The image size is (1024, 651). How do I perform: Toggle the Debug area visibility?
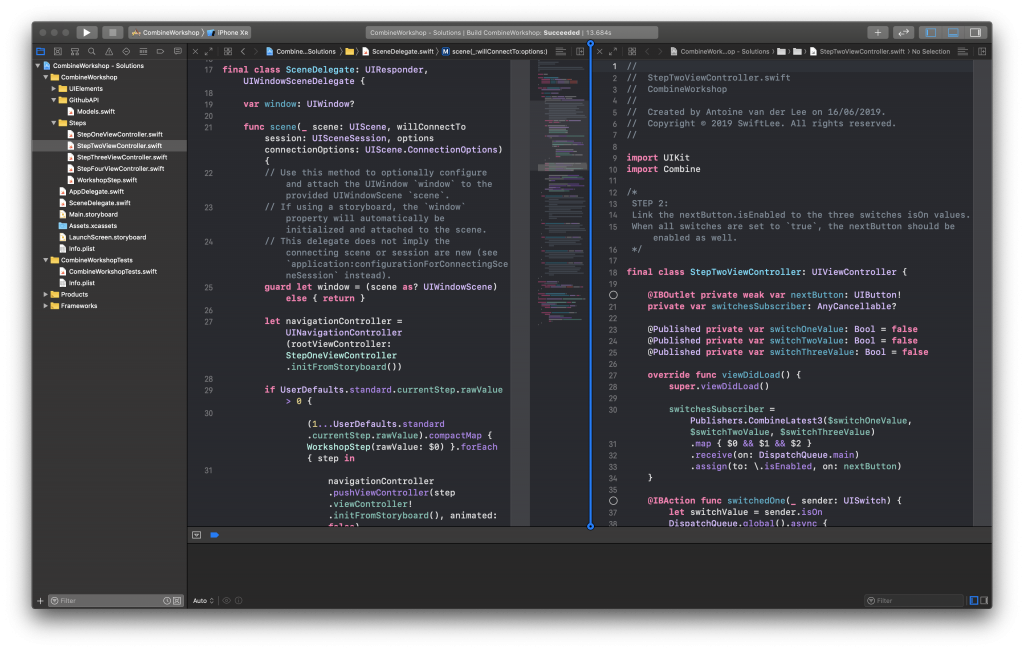point(955,32)
